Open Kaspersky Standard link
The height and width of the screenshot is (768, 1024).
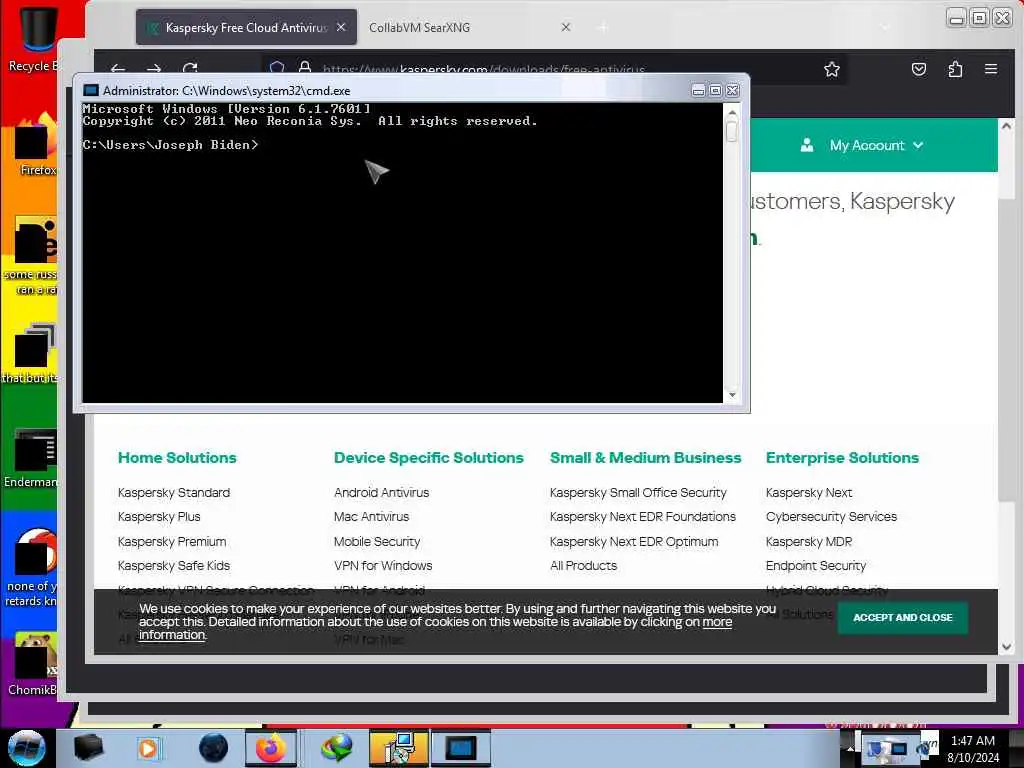click(x=174, y=492)
